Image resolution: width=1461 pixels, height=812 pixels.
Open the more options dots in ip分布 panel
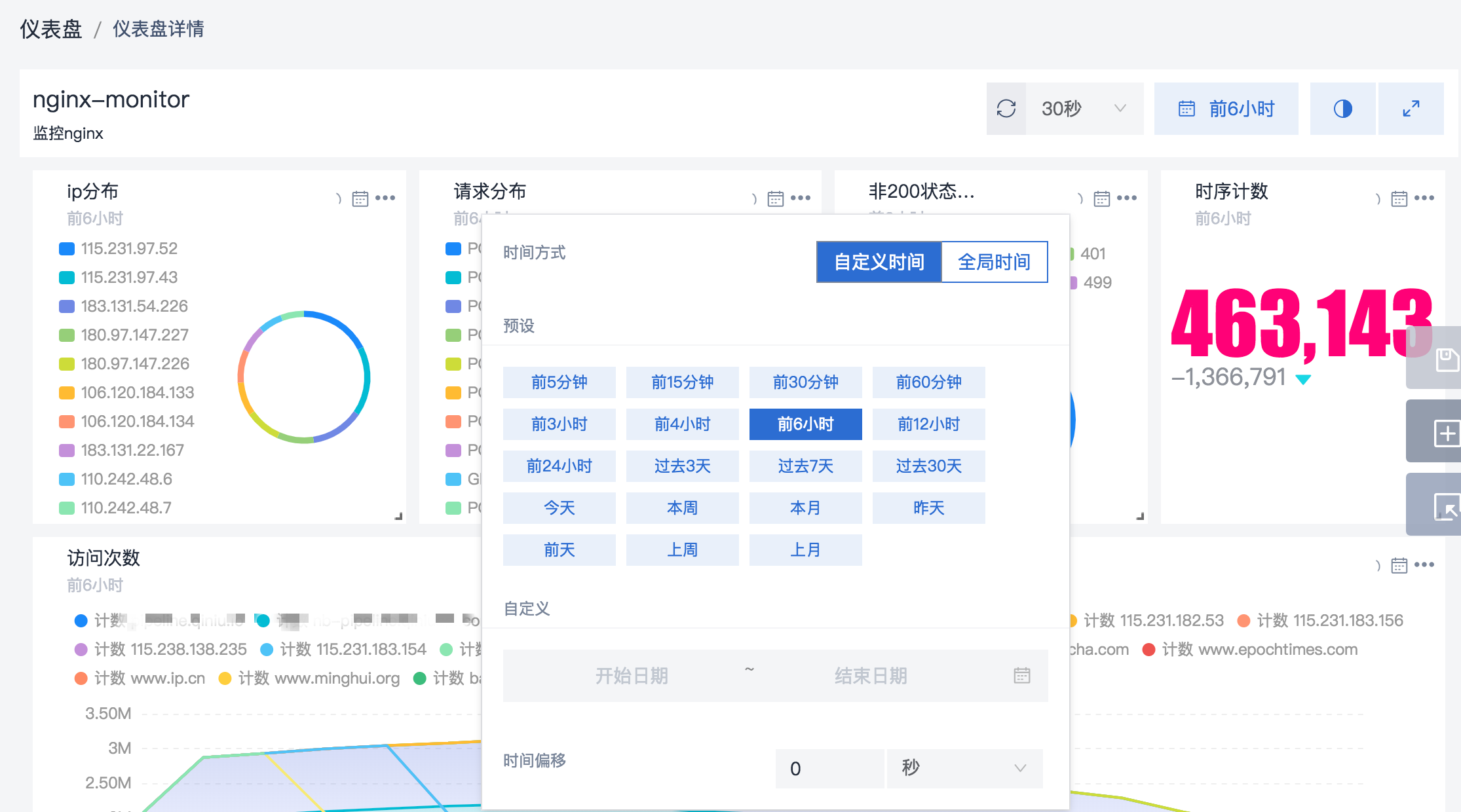coord(385,198)
